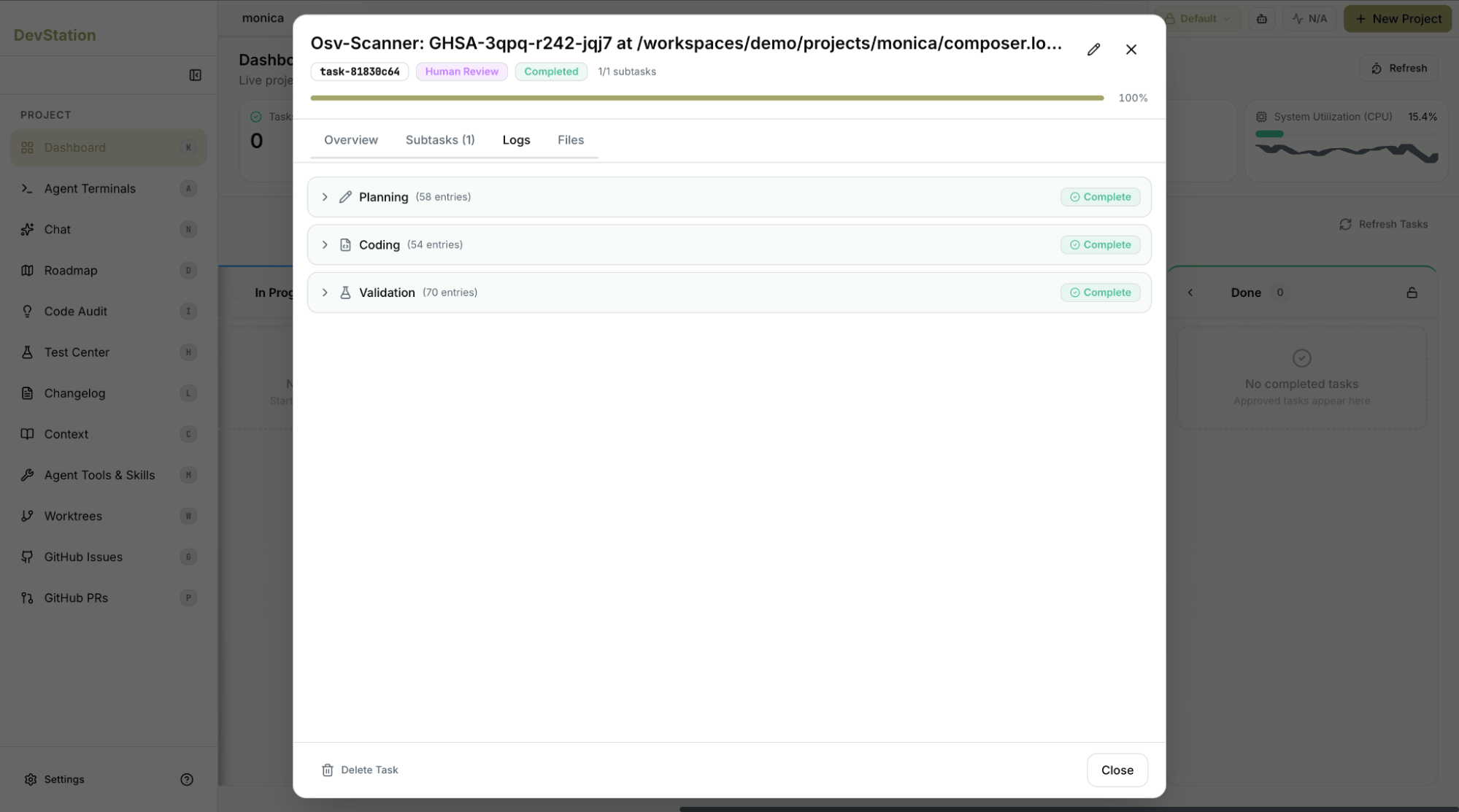Image resolution: width=1459 pixels, height=812 pixels.
Task: Click the N/A activity indicator
Action: tap(1309, 18)
